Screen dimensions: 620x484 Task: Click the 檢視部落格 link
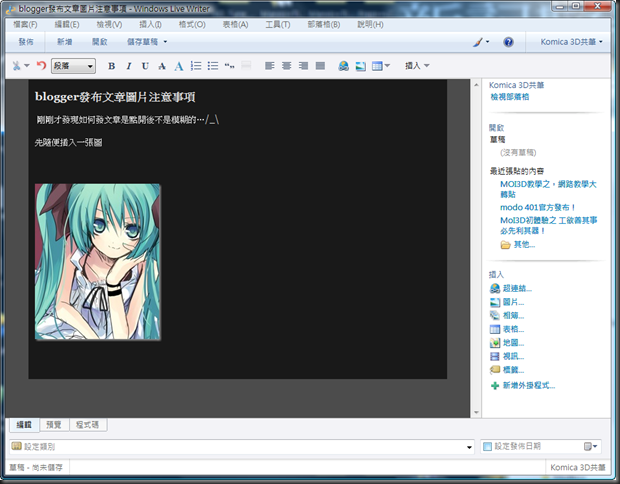510,97
